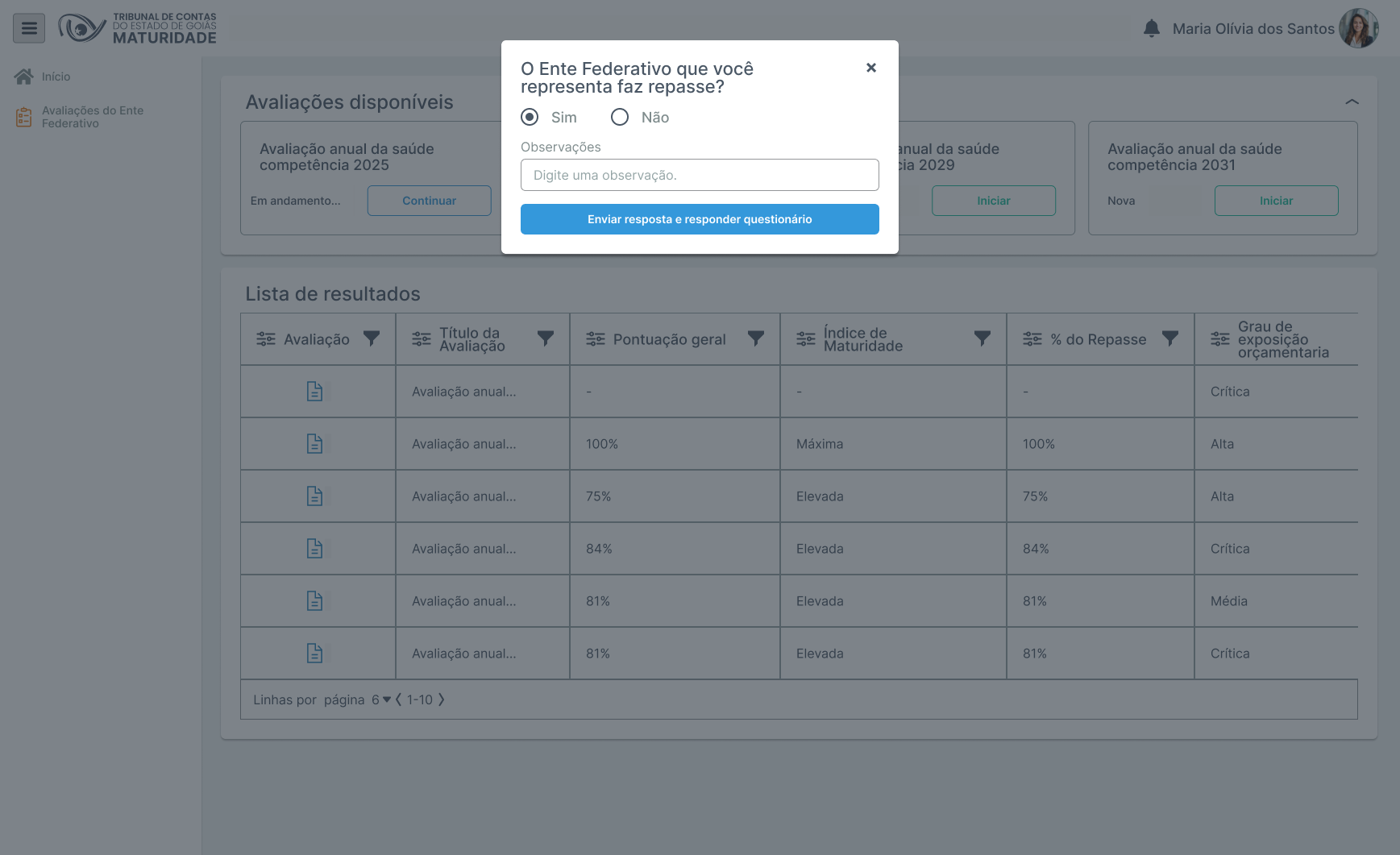Click sort settings icon beside % do Repasse
The width and height of the screenshot is (1400, 855).
(x=1032, y=339)
